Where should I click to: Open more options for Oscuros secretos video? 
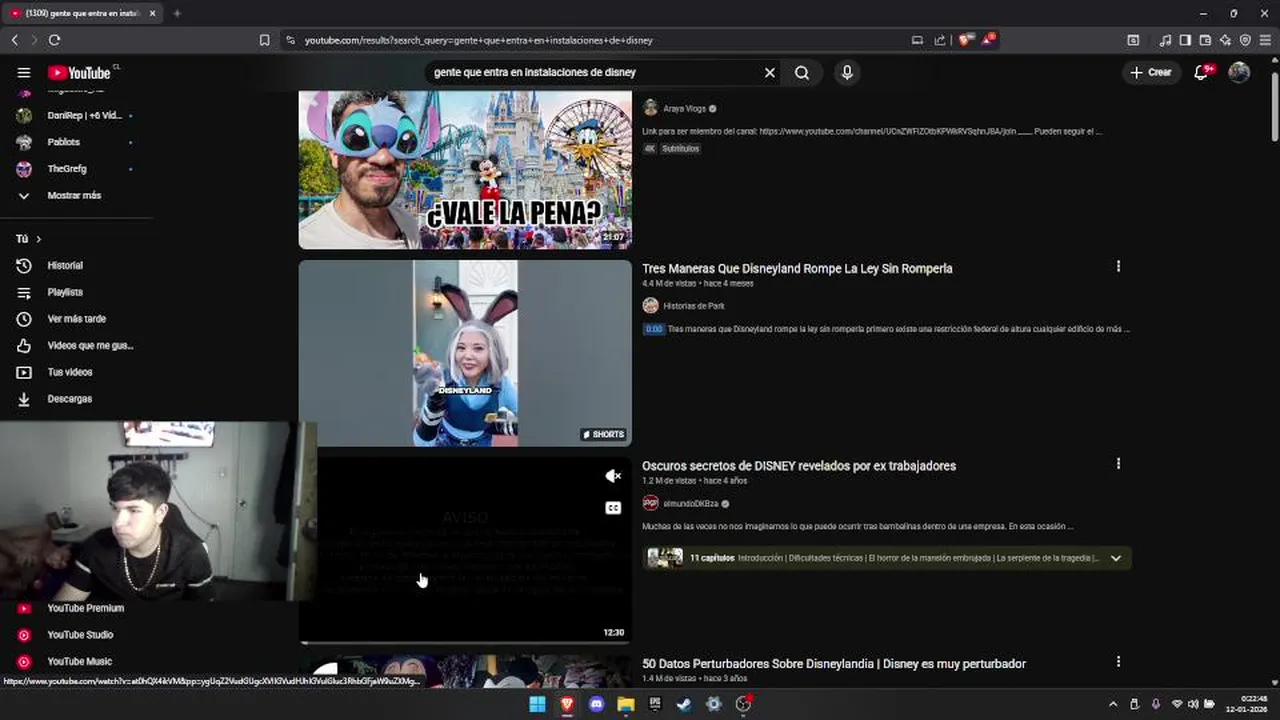point(1118,464)
